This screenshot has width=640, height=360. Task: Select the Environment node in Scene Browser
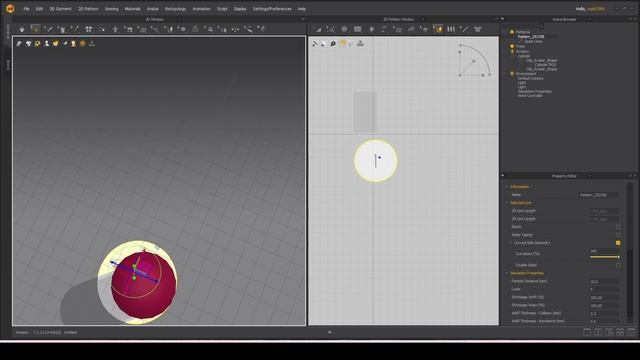(x=526, y=74)
